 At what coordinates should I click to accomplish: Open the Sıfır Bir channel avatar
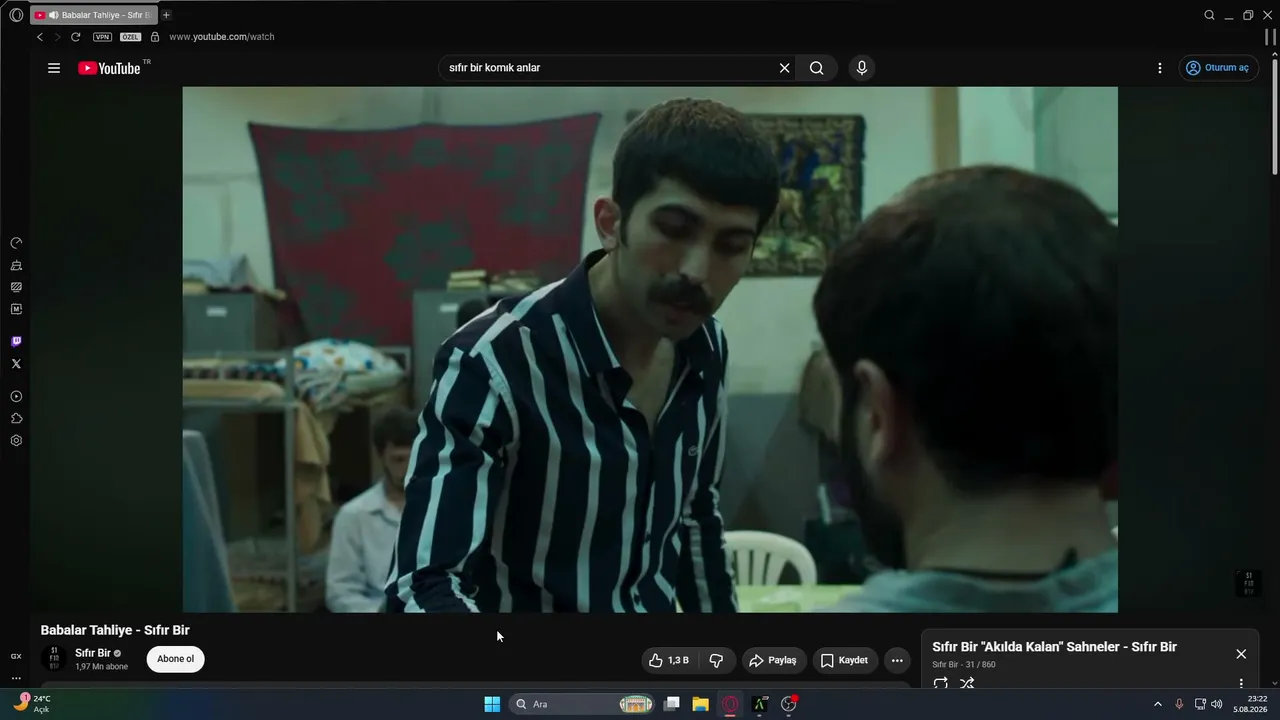click(54, 659)
